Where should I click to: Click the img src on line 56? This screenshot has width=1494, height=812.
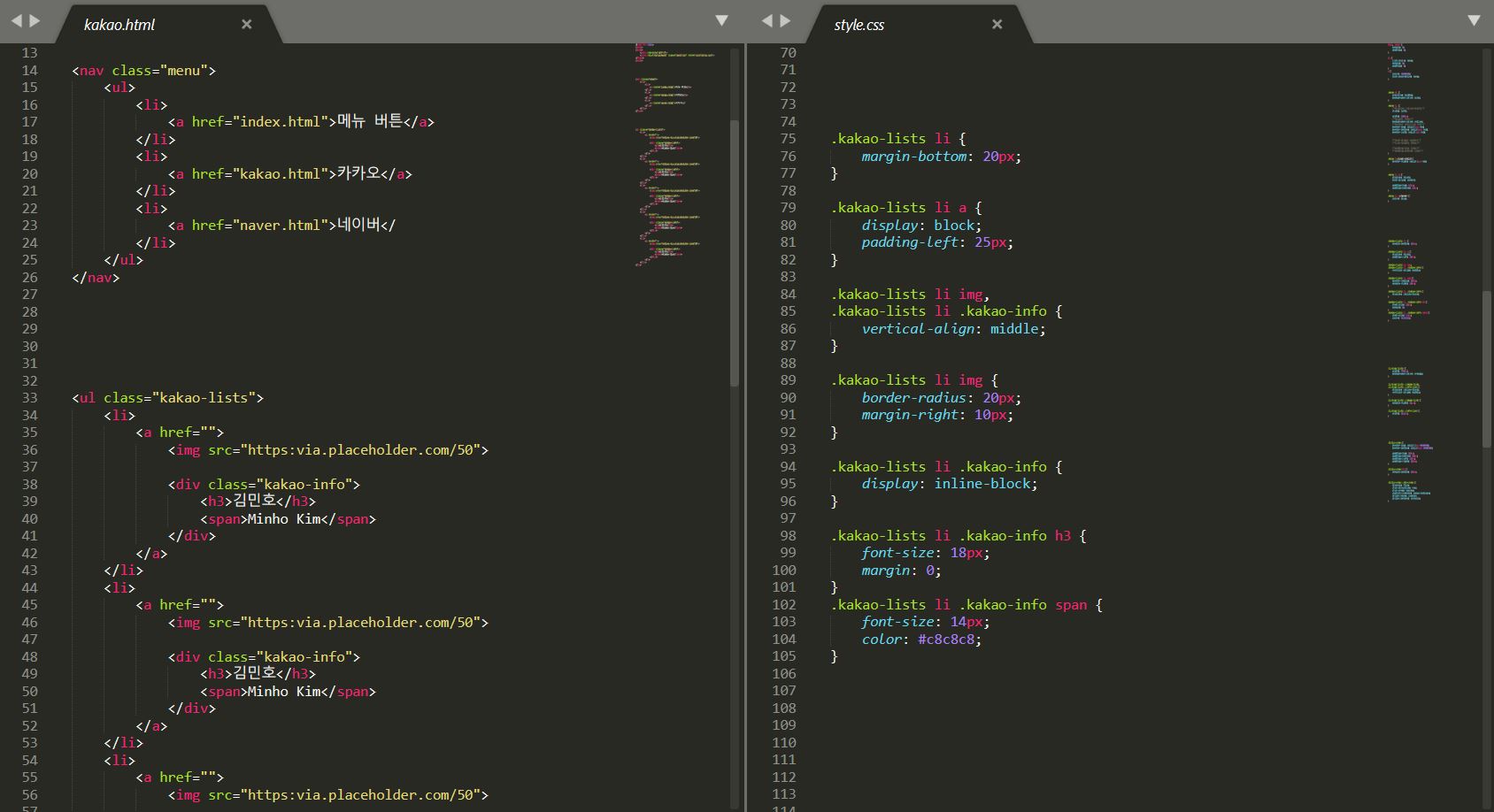pos(328,795)
